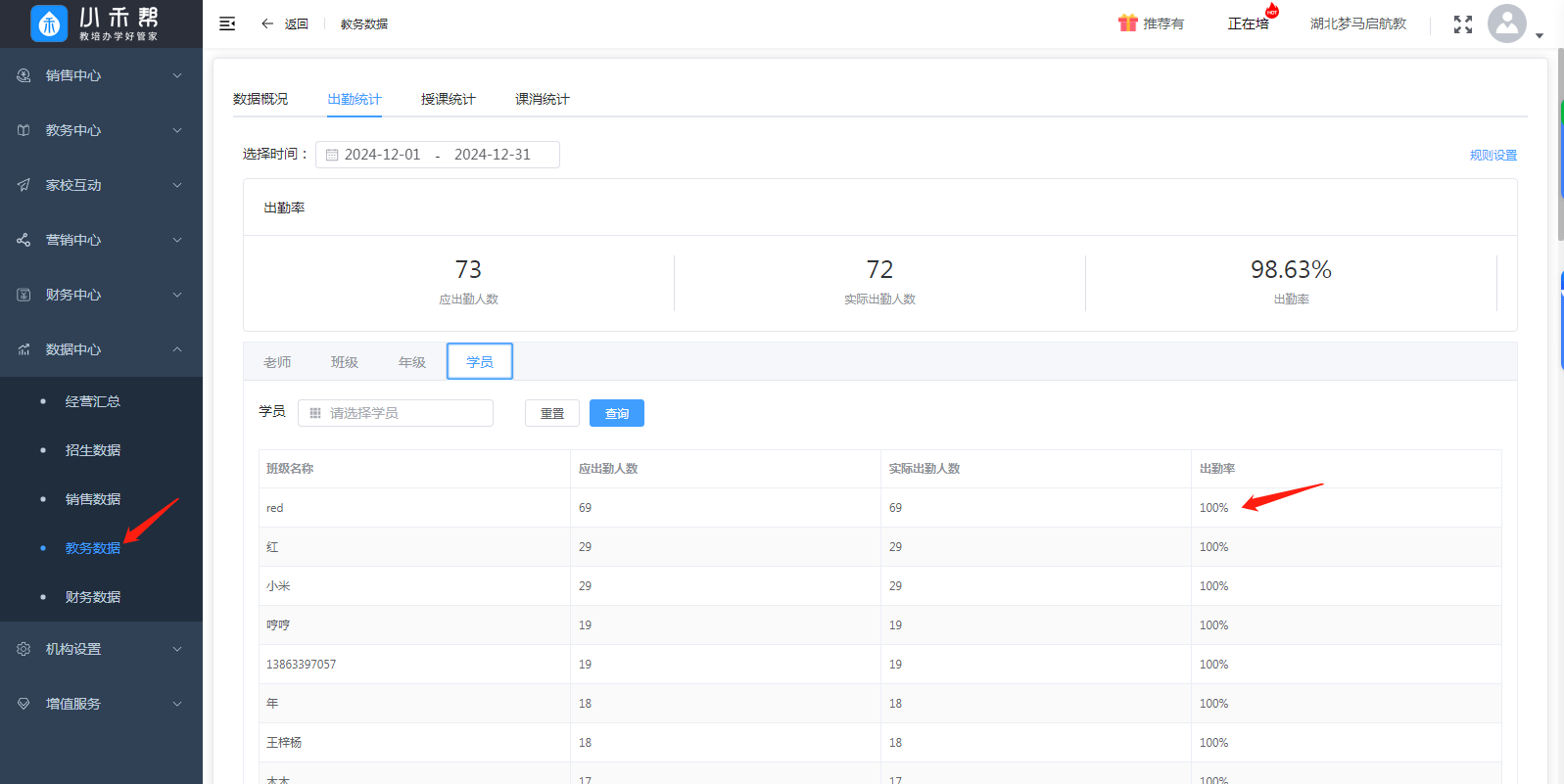This screenshot has width=1564, height=784.
Task: Click the end date 2024-12-31 field
Action: (493, 155)
